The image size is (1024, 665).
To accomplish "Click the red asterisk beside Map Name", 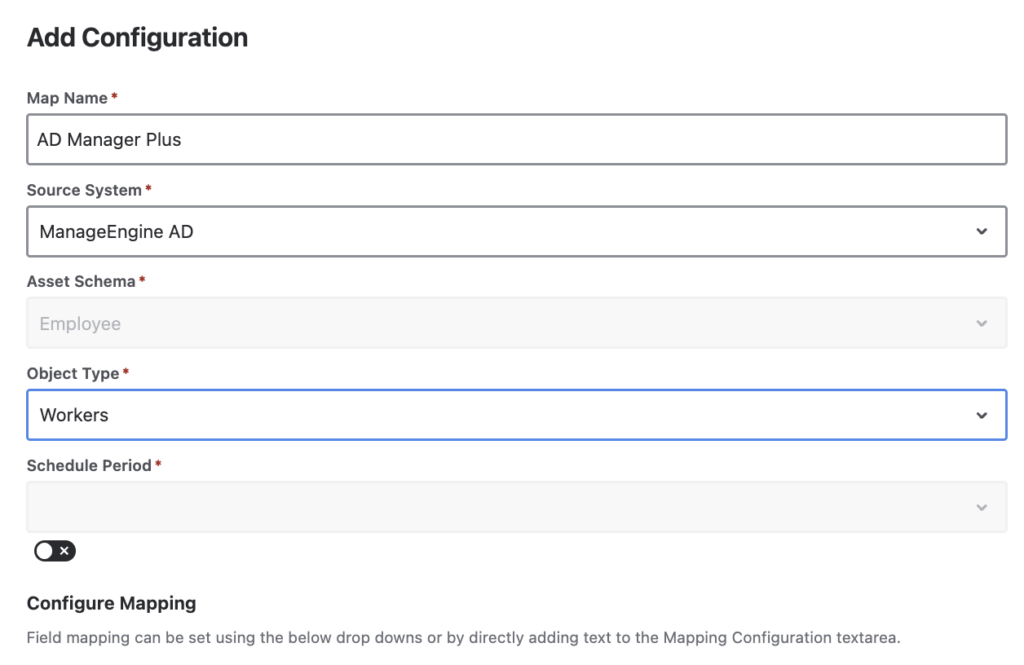I will pos(114,97).
